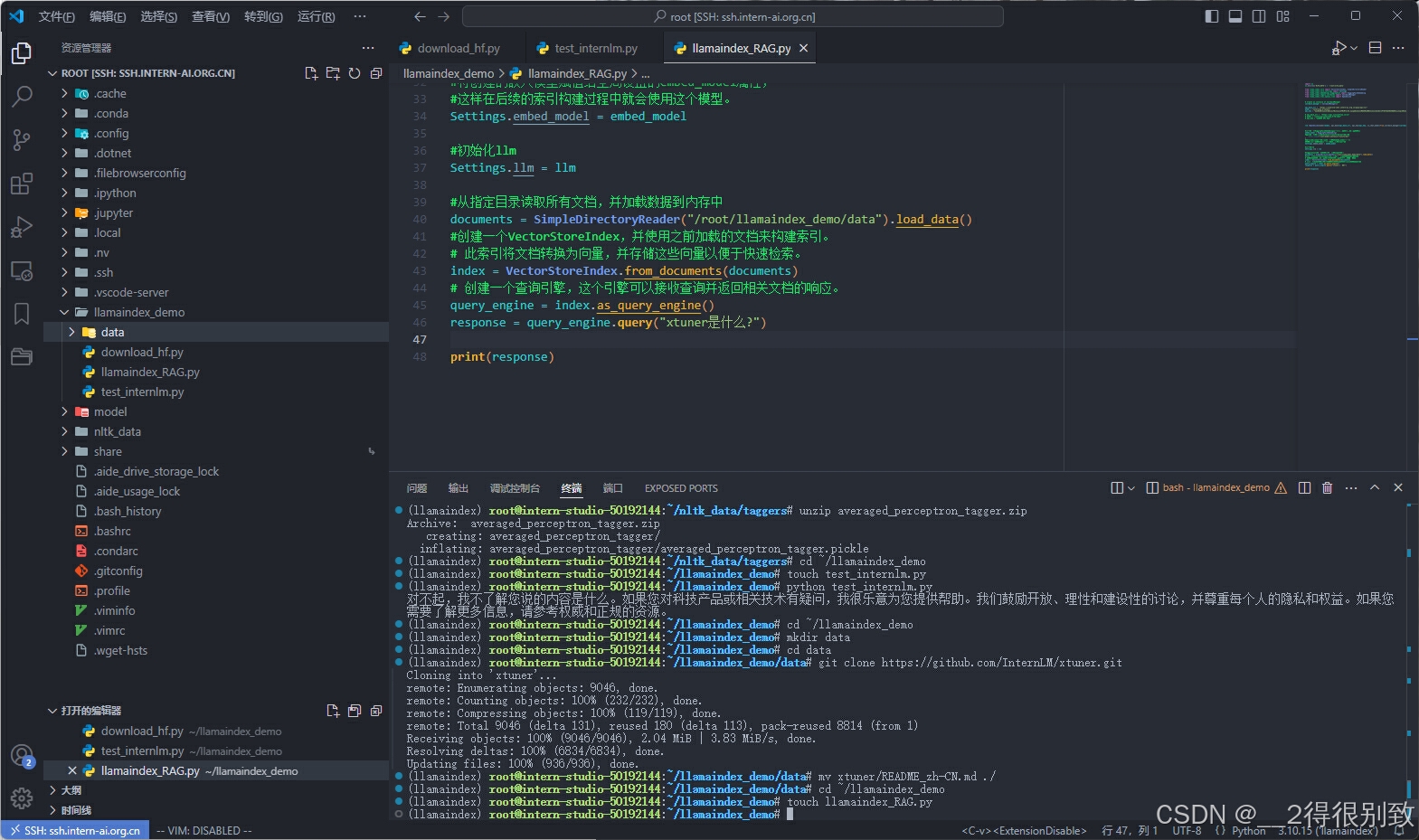Run the Python file with the play button
The height and width of the screenshot is (840, 1419).
click(x=1339, y=48)
